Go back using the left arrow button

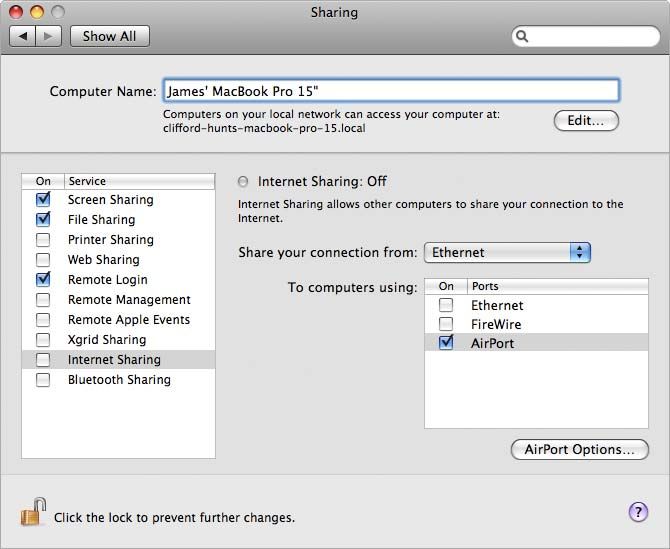point(22,36)
